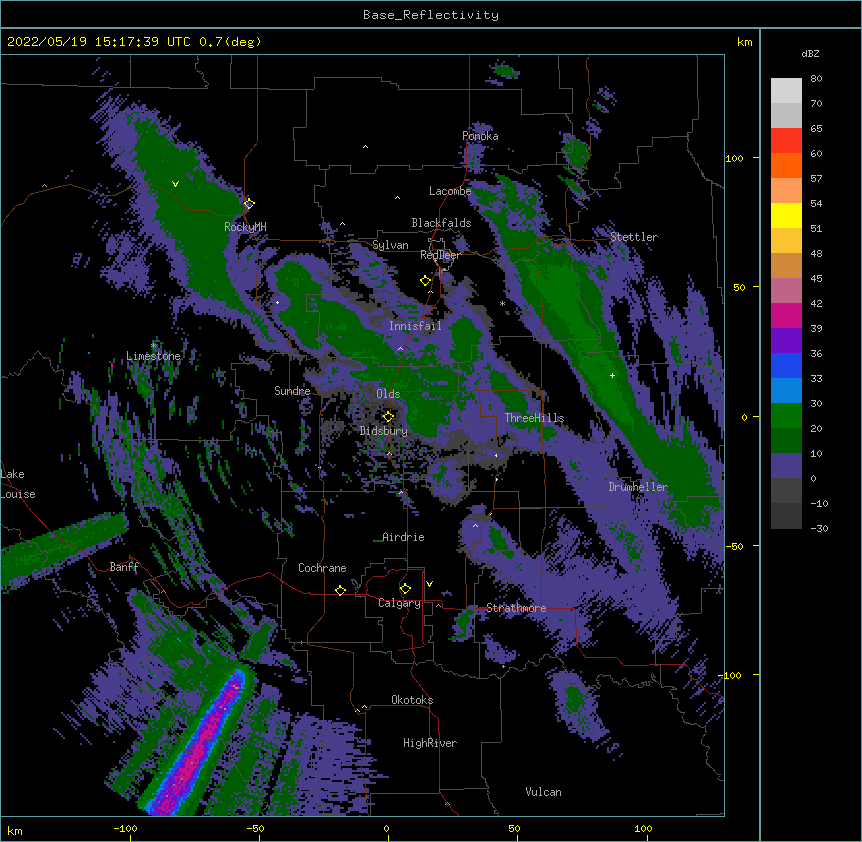Click the yellow v marker northwest of RockyMH
The image size is (862, 842).
(x=175, y=184)
